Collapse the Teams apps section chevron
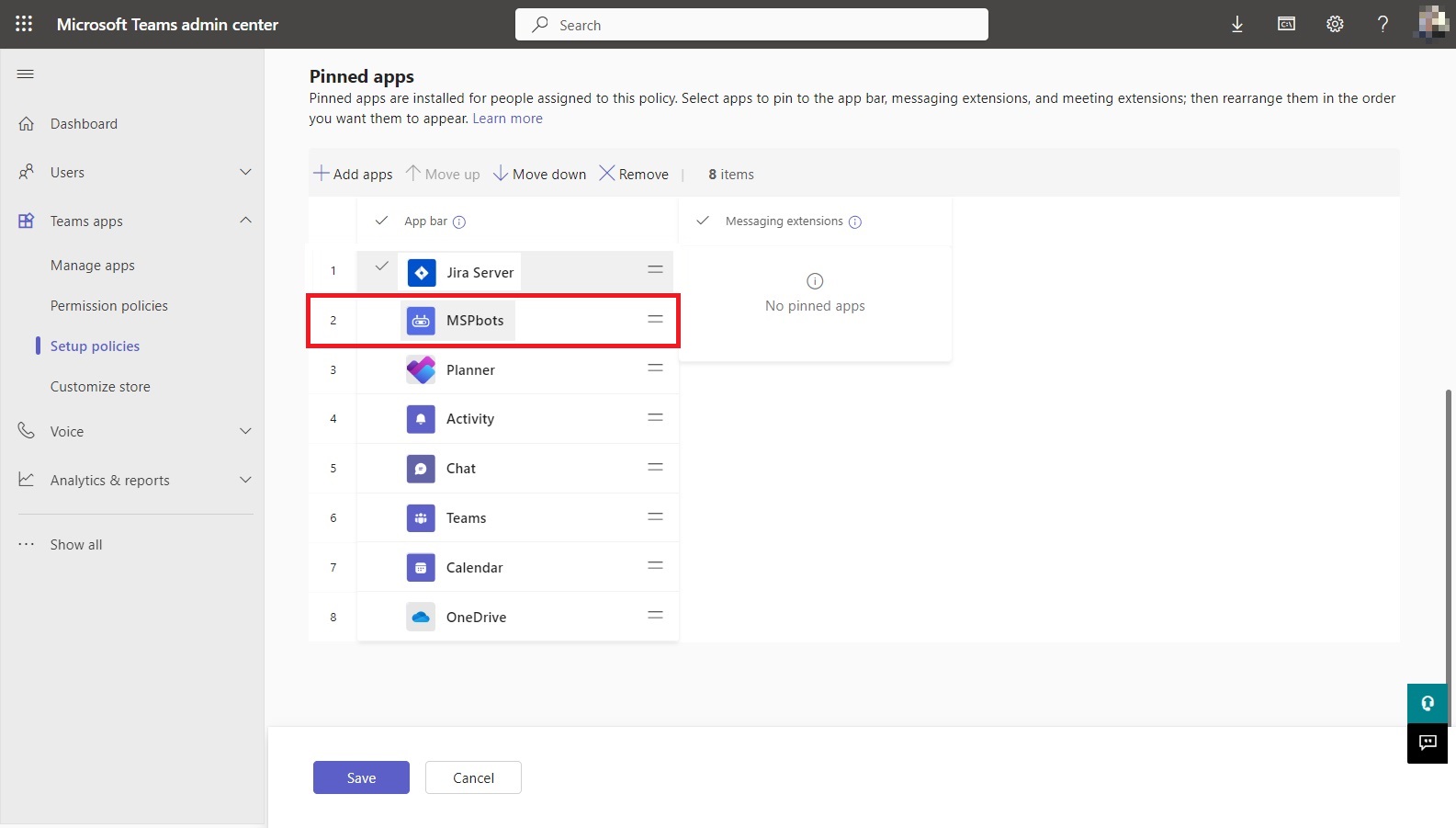 coord(245,221)
